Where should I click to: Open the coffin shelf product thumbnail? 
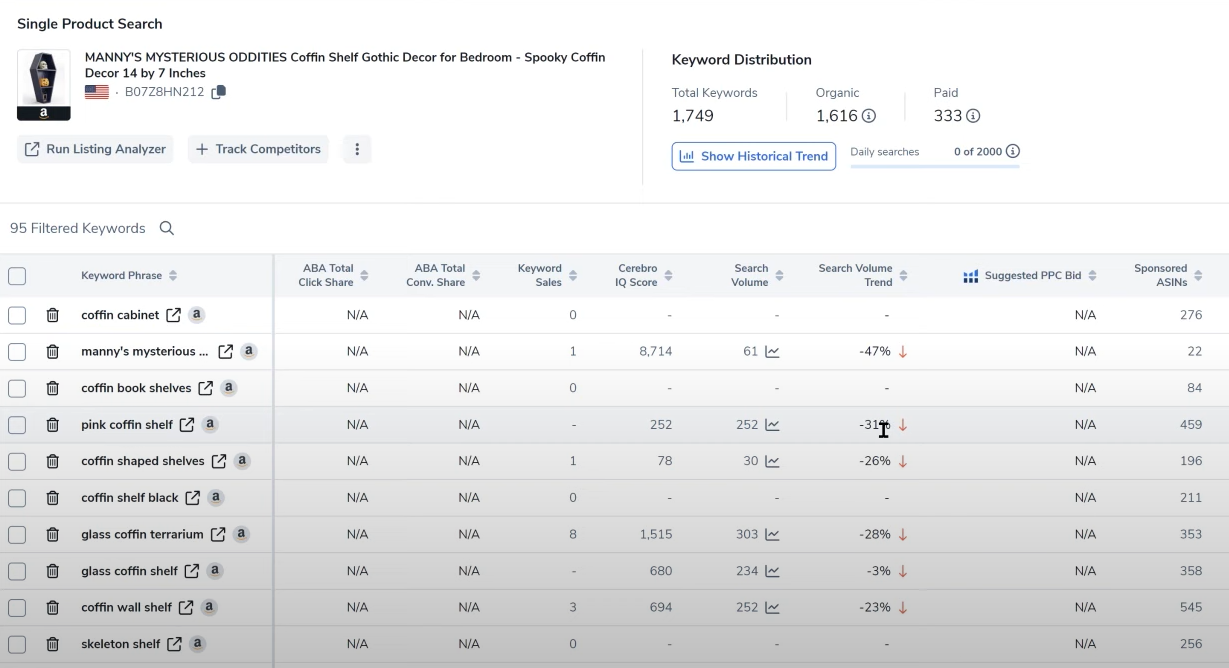44,85
